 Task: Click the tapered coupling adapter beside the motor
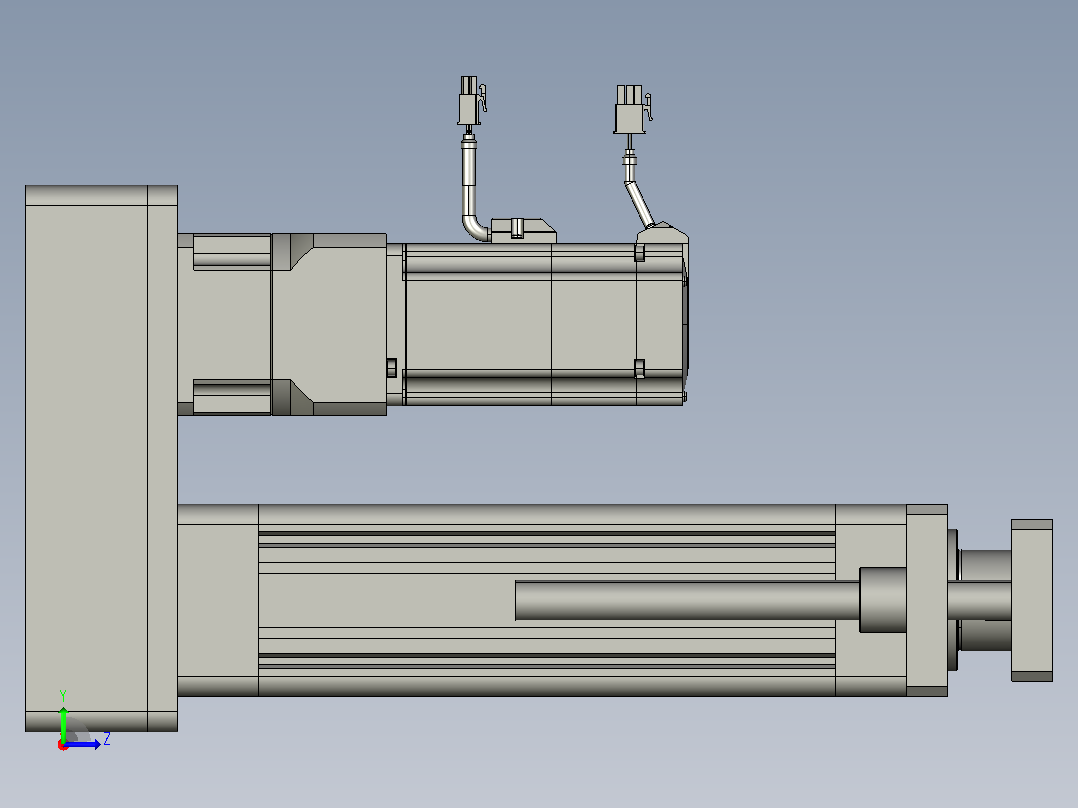coord(329,325)
